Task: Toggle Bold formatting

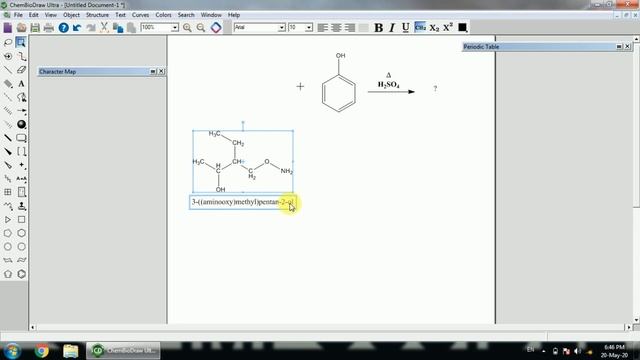Action: coord(378,27)
